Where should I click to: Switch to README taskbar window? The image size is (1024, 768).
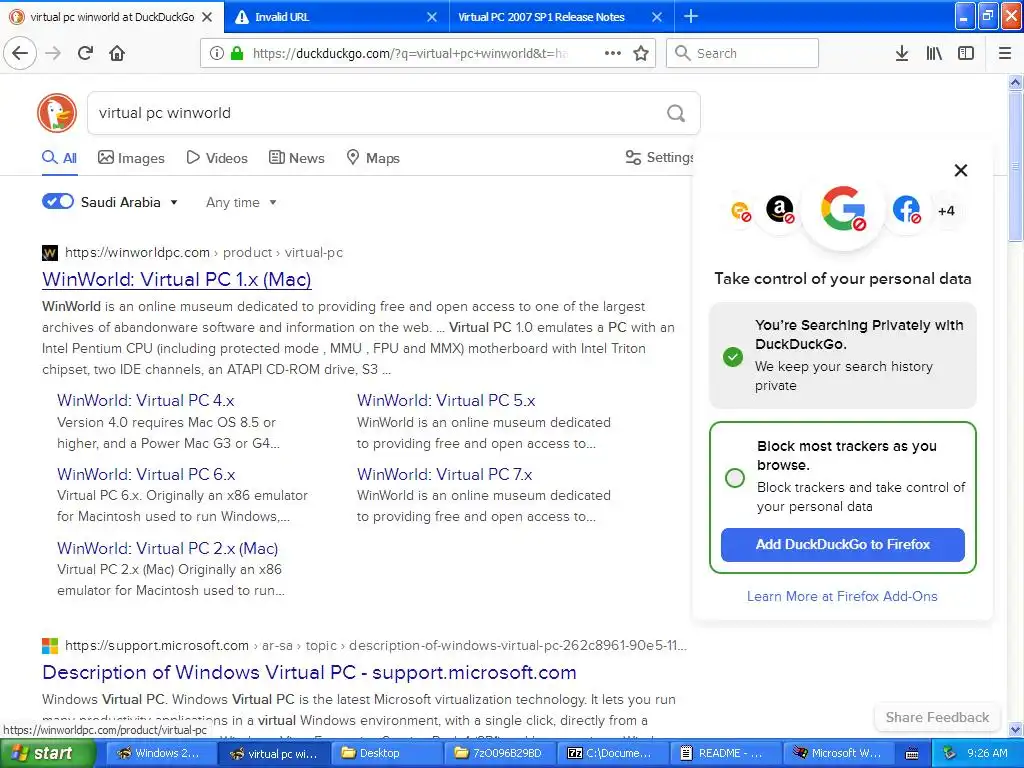tap(727, 754)
